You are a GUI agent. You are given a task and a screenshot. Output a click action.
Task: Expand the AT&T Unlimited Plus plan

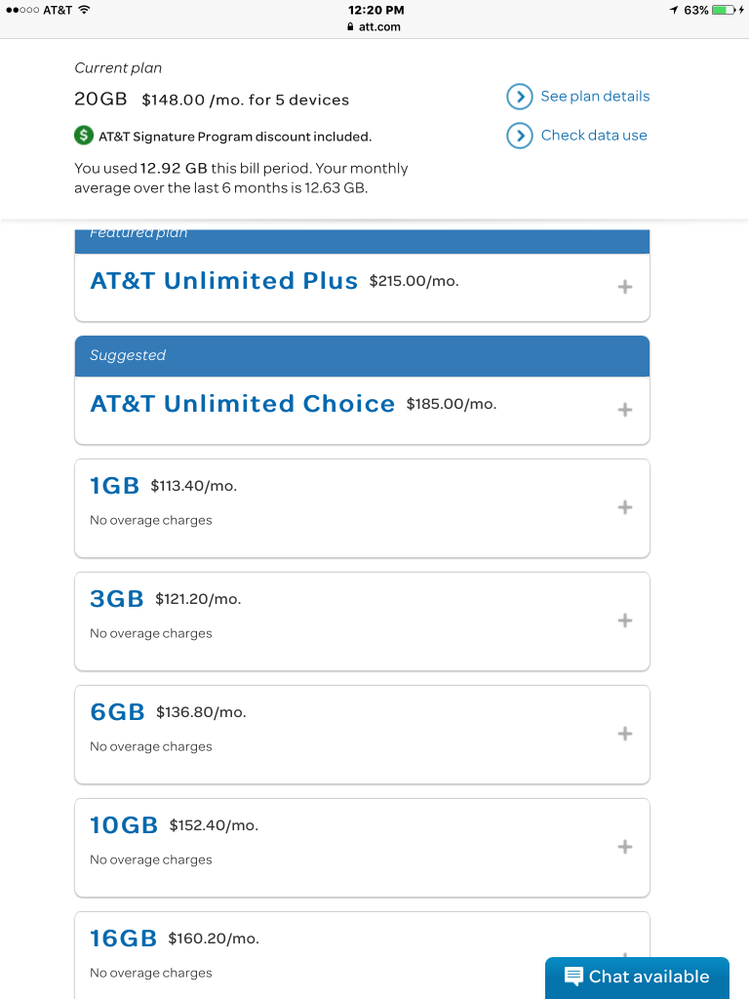[625, 287]
